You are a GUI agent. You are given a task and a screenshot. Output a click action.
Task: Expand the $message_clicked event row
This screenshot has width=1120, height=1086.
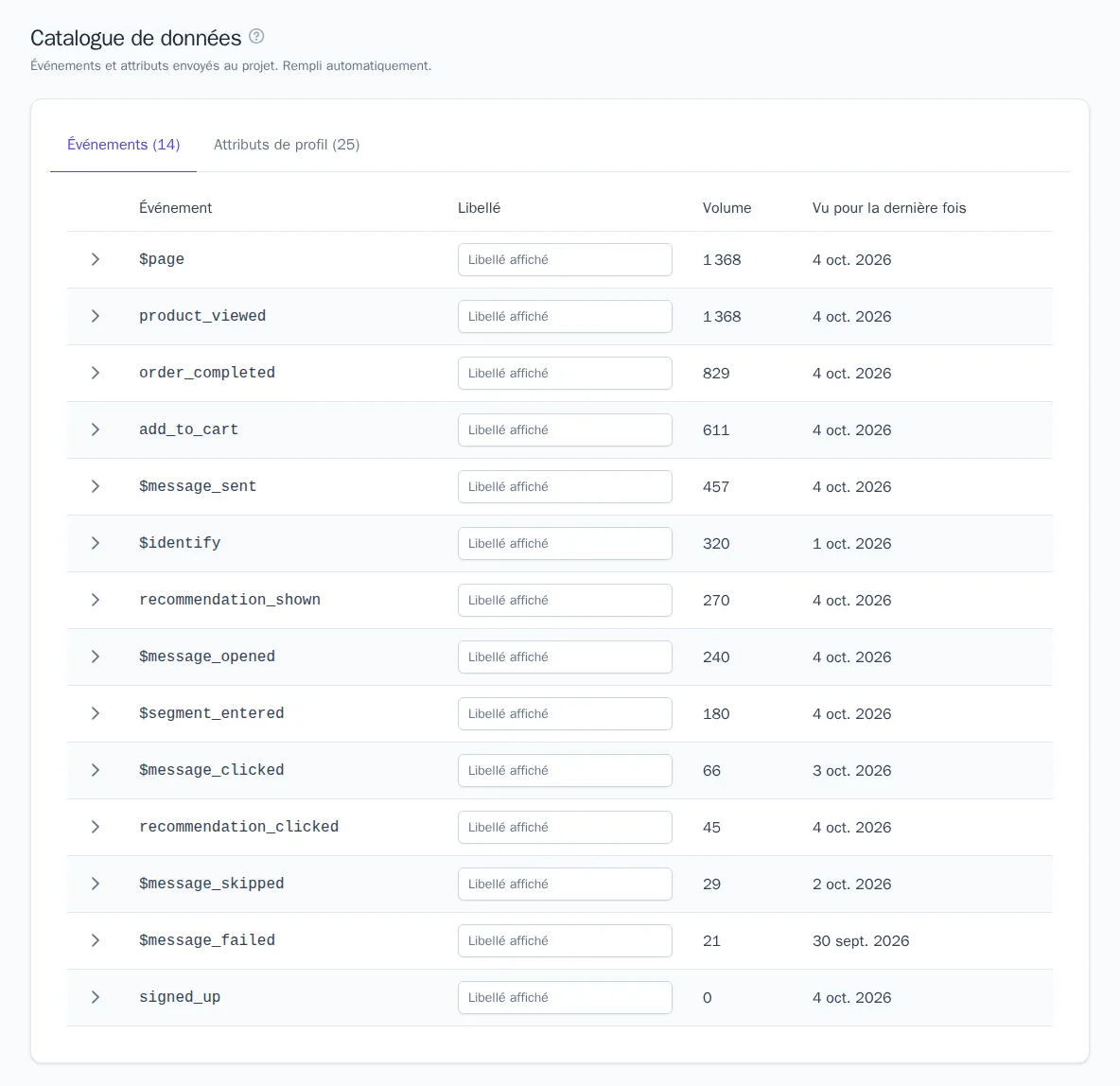[x=95, y=770]
